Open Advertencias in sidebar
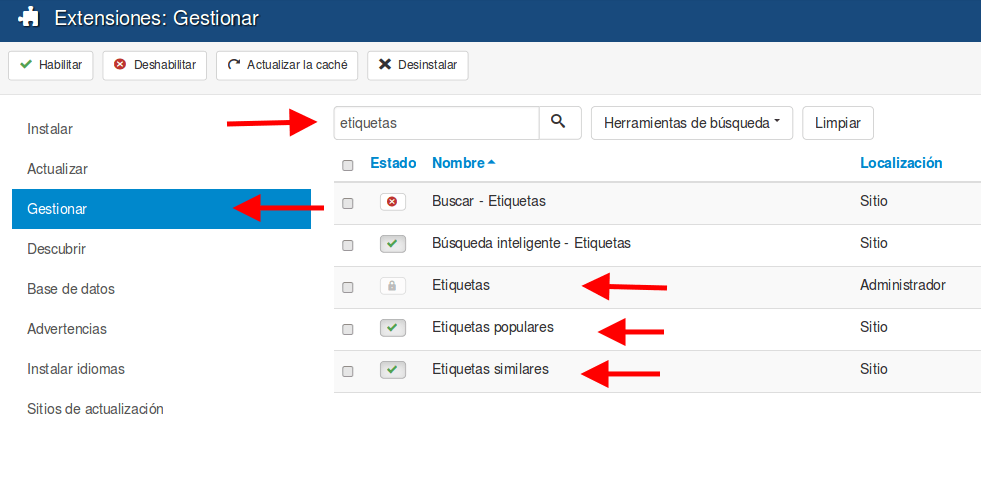The width and height of the screenshot is (981, 493). point(67,329)
